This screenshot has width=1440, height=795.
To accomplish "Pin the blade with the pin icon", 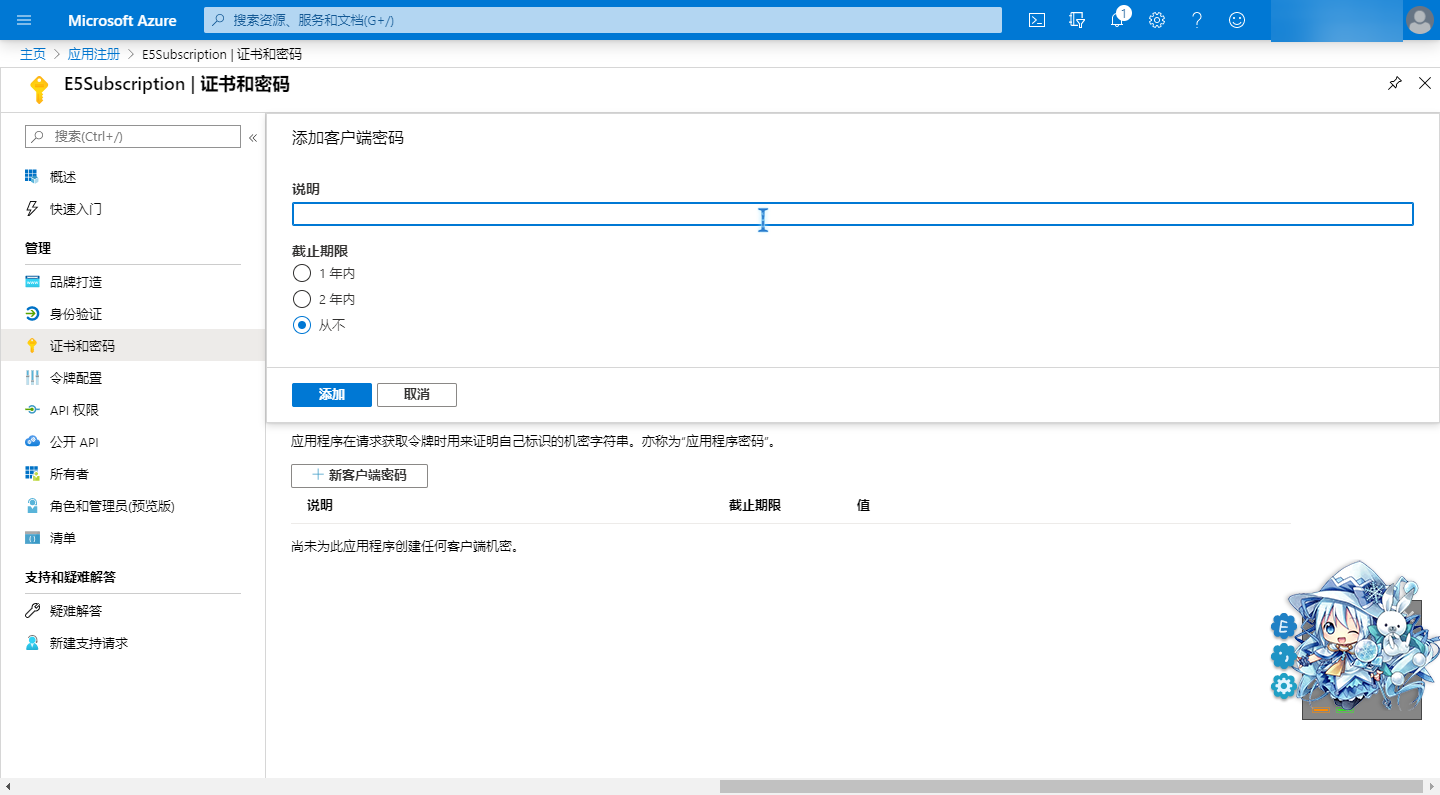I will tap(1395, 84).
